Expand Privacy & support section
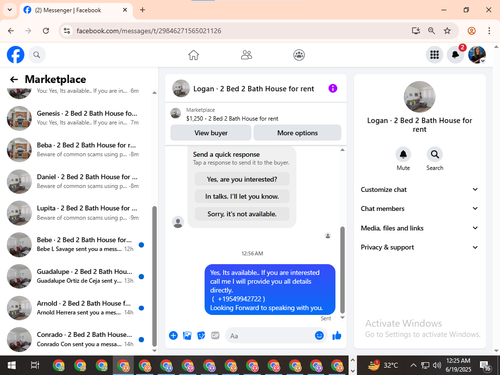Screen dimensions: 500x375 [419, 247]
